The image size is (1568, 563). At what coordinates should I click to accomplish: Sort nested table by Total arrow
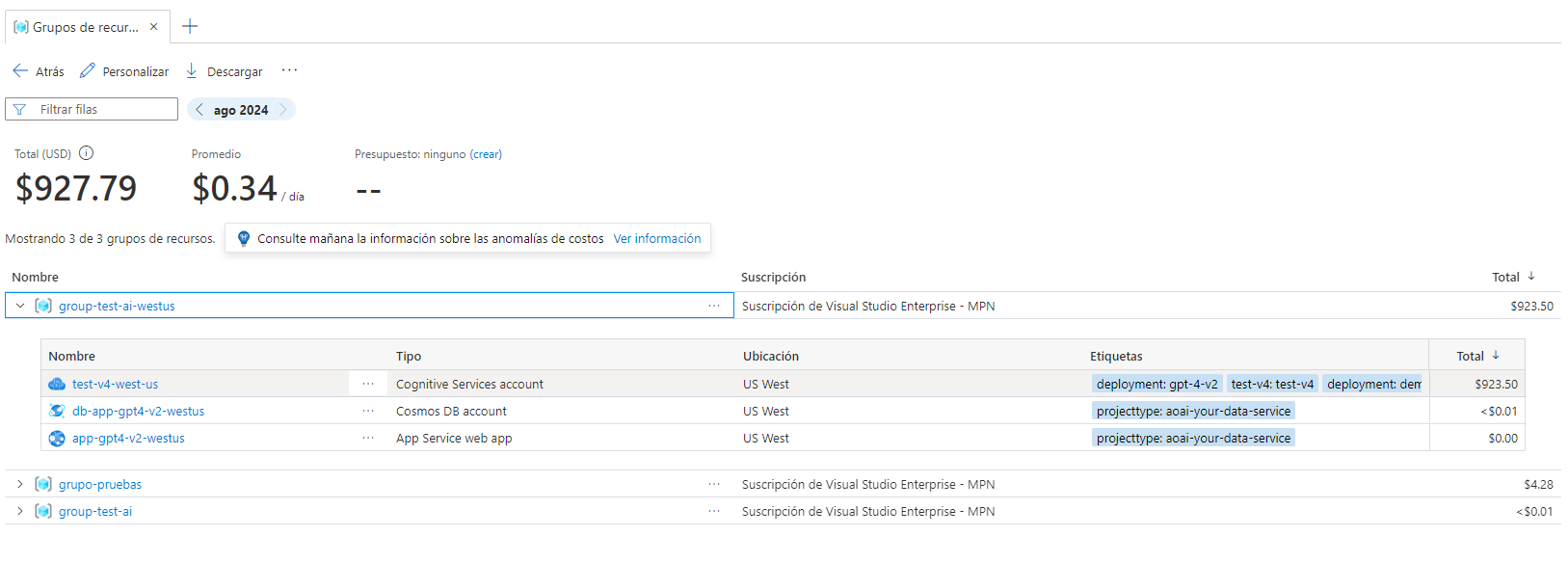[1496, 355]
